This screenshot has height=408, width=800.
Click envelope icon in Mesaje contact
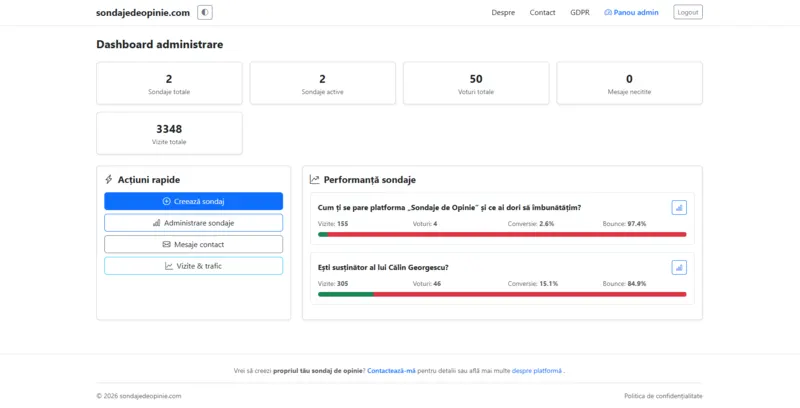(166, 244)
